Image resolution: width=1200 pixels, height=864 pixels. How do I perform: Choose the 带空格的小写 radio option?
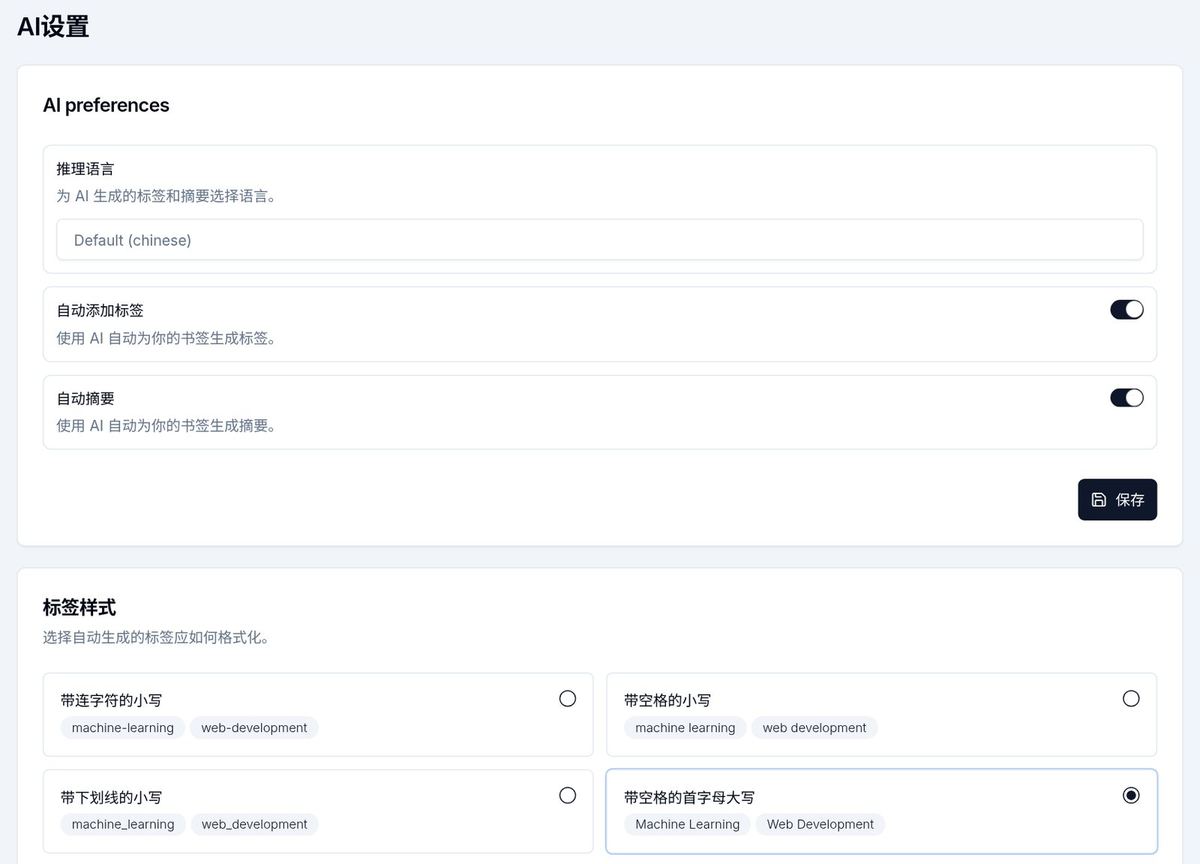[1131, 699]
